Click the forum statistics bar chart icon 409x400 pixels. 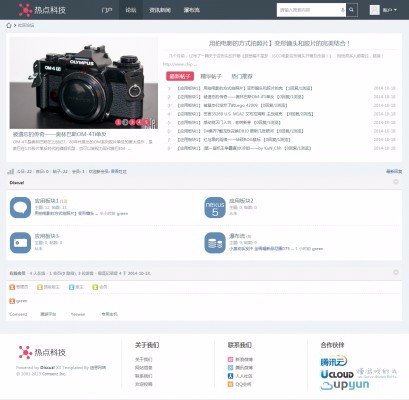tap(11, 171)
